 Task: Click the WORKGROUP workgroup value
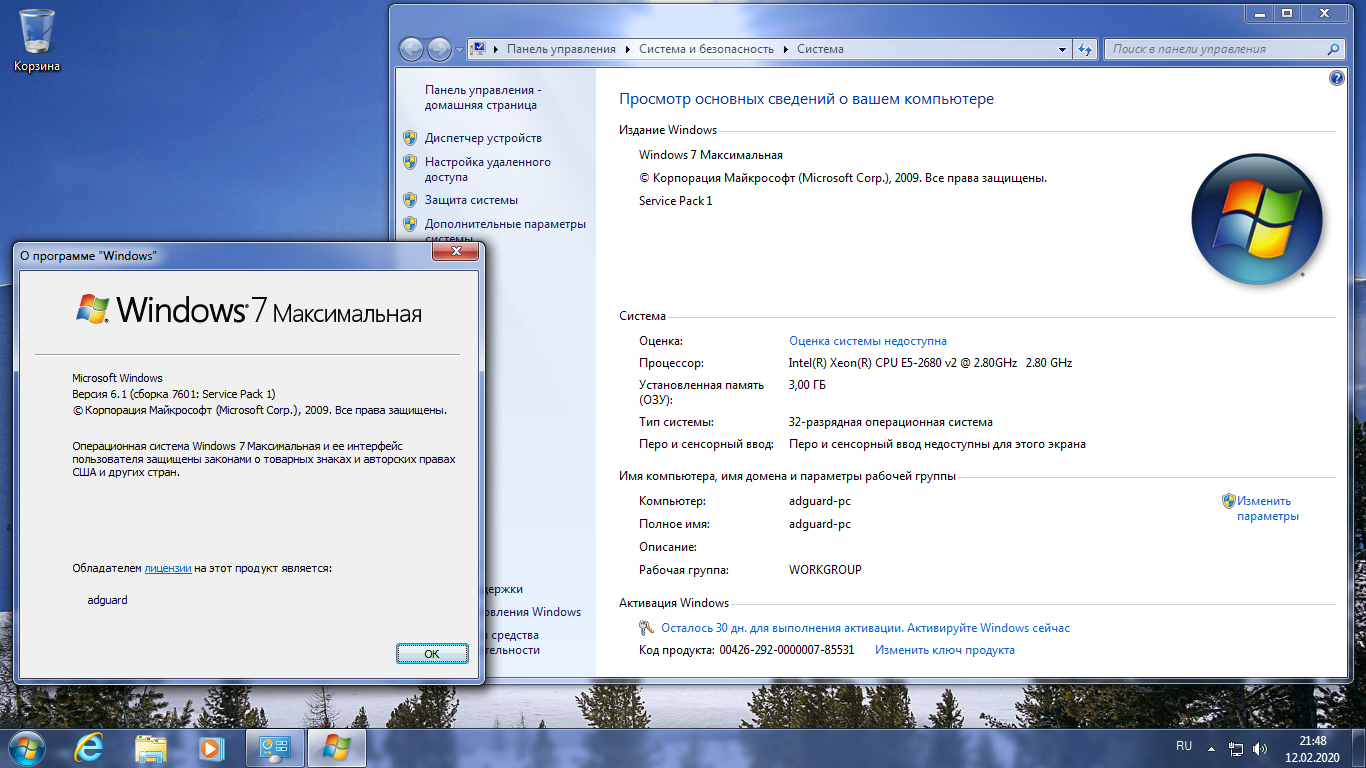[x=825, y=570]
